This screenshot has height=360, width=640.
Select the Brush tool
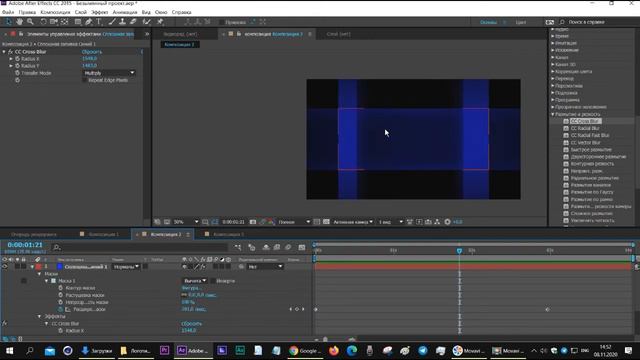pos(112,22)
